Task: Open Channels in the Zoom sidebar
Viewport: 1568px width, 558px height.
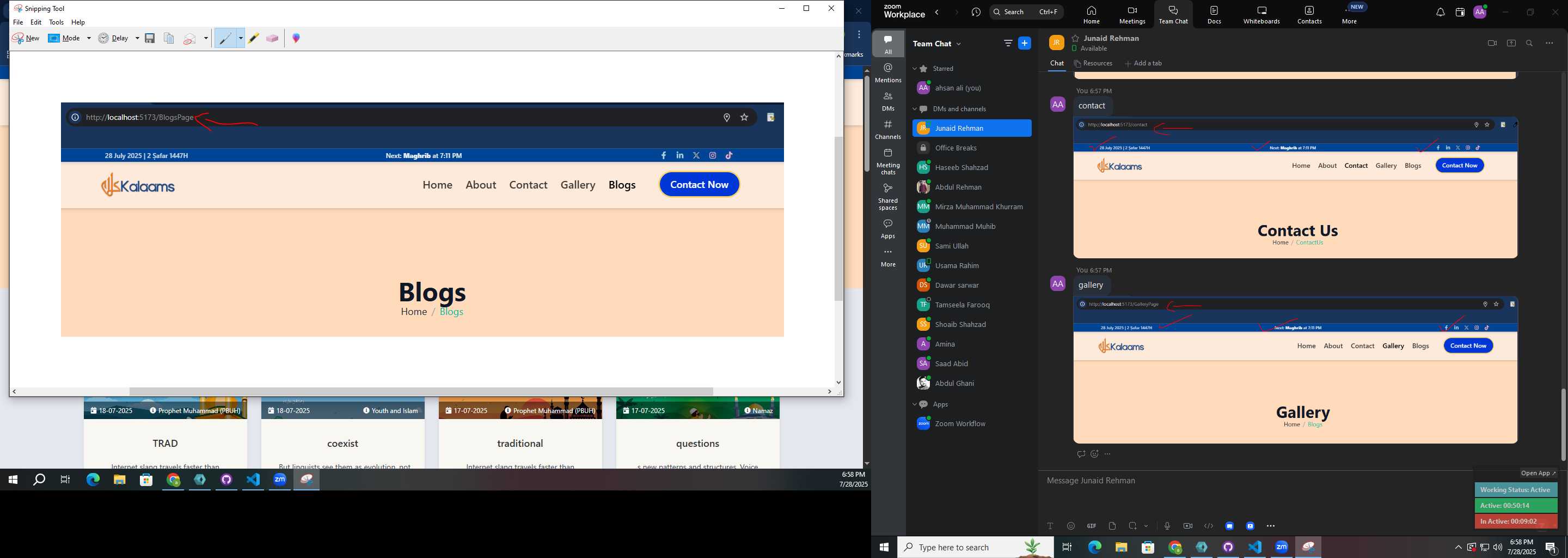Action: [888, 130]
